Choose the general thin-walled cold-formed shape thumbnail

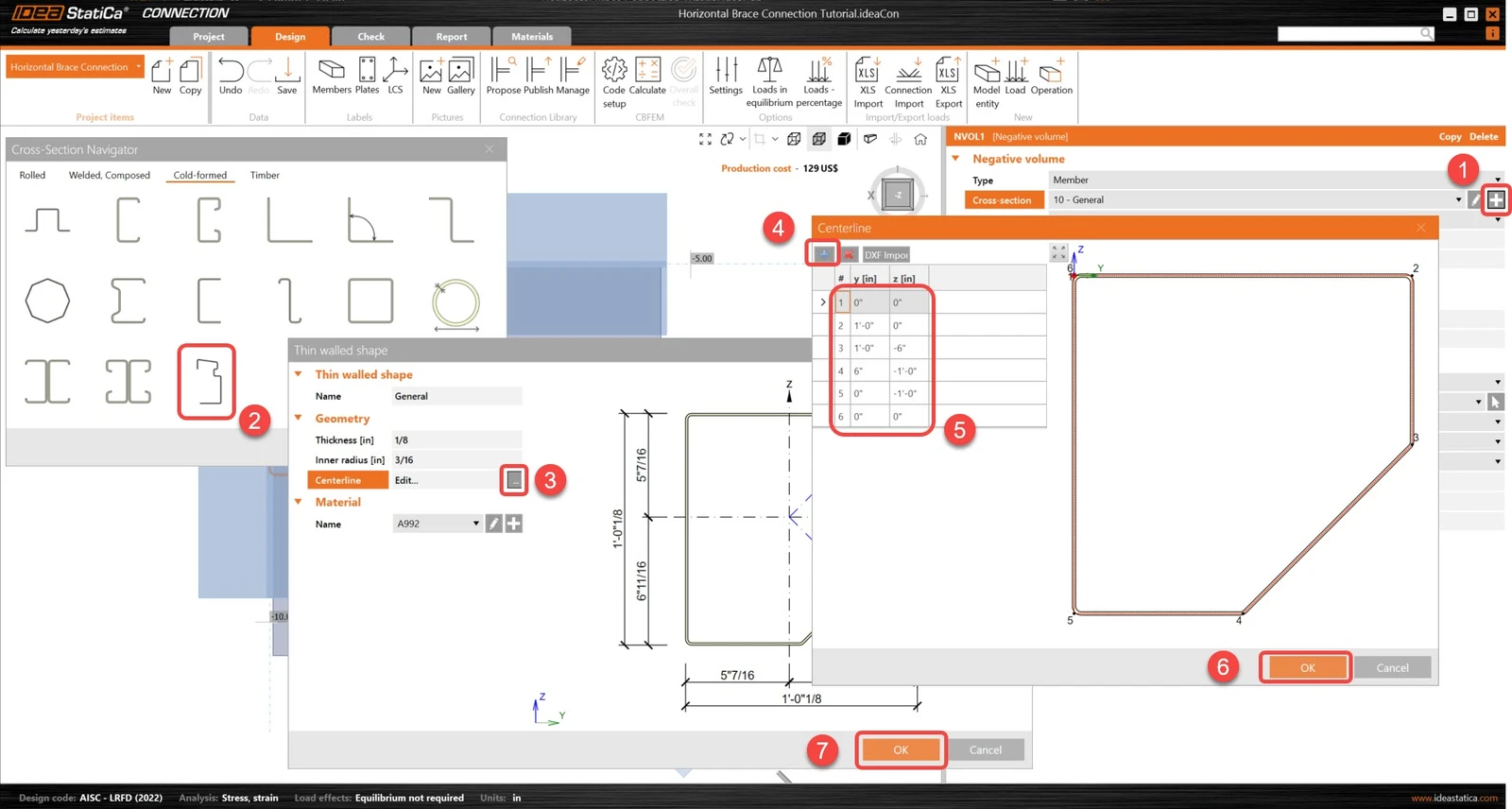[x=207, y=381]
